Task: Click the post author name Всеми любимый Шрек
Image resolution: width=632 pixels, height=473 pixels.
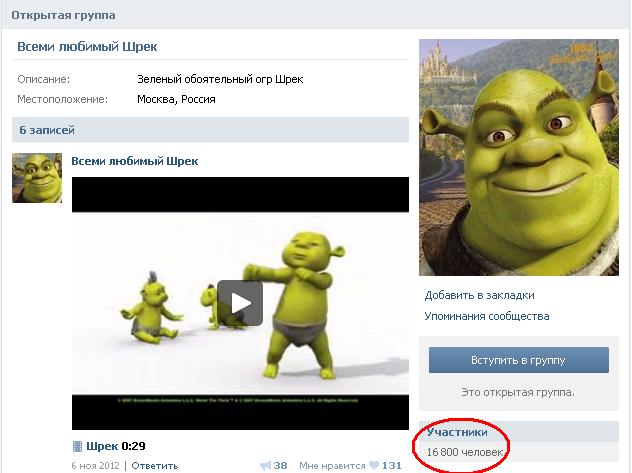Action: pyautogui.click(x=135, y=161)
